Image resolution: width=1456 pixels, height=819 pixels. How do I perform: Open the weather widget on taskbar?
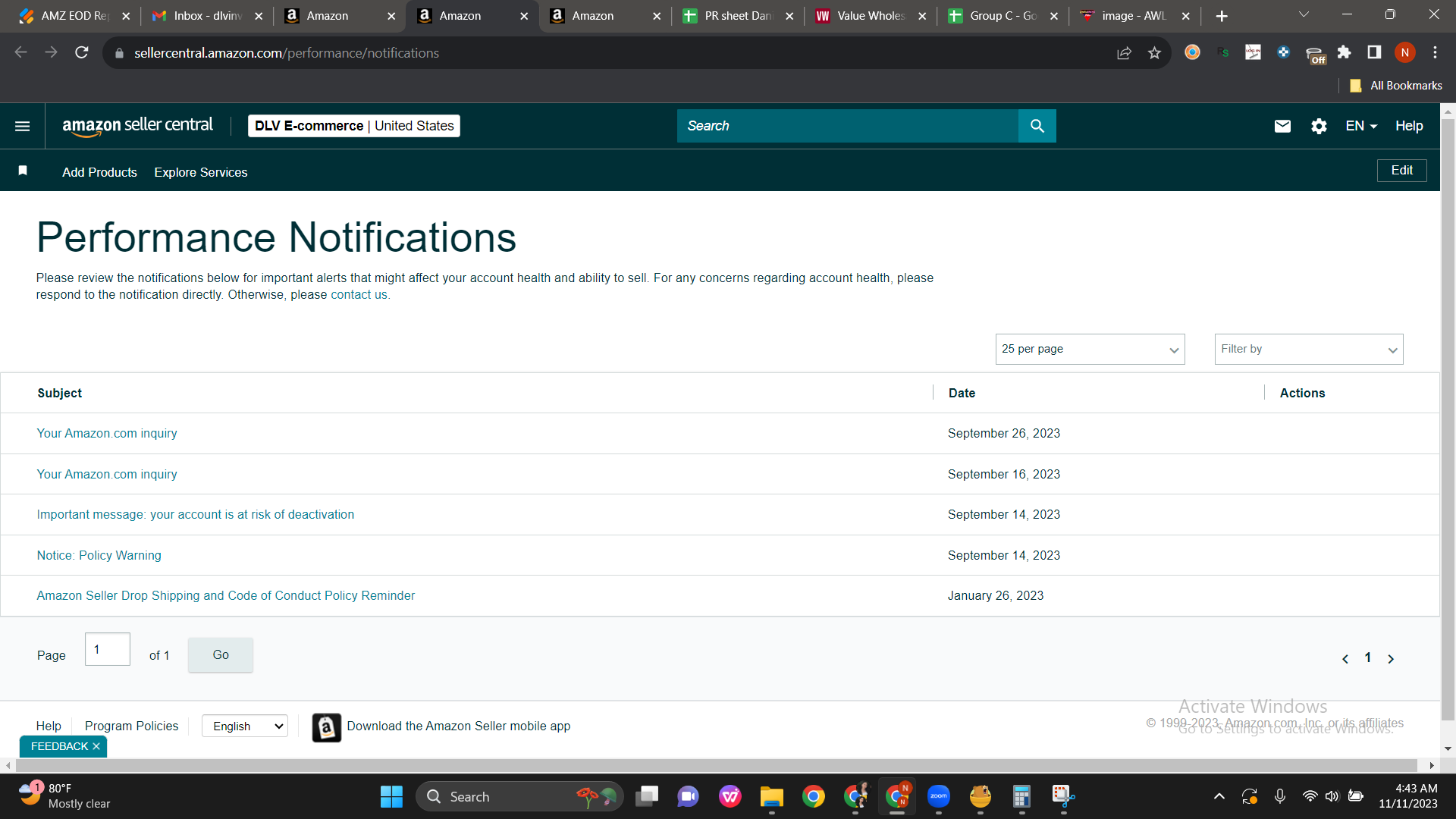[65, 796]
